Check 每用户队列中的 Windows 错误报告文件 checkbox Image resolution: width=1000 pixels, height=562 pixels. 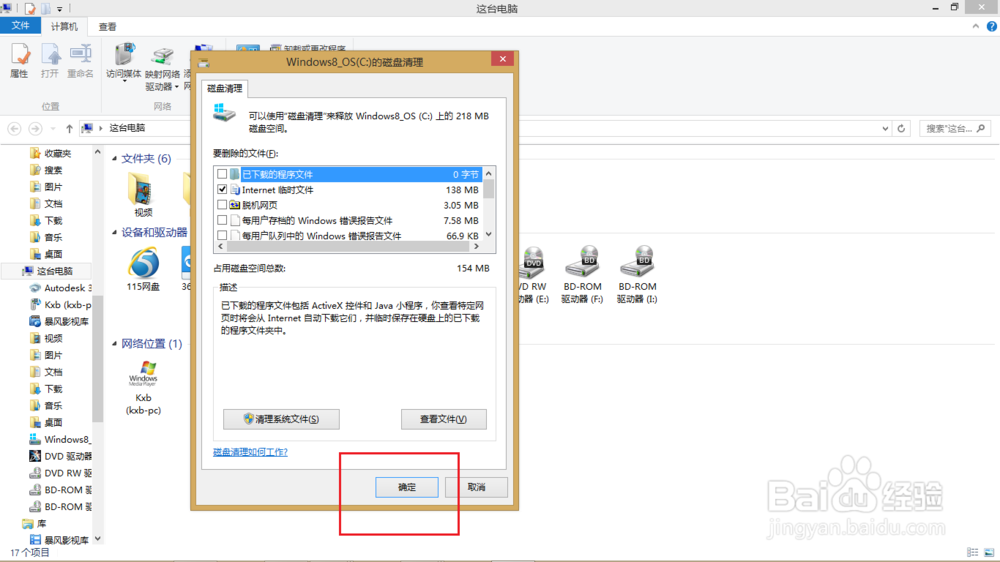pos(222,235)
